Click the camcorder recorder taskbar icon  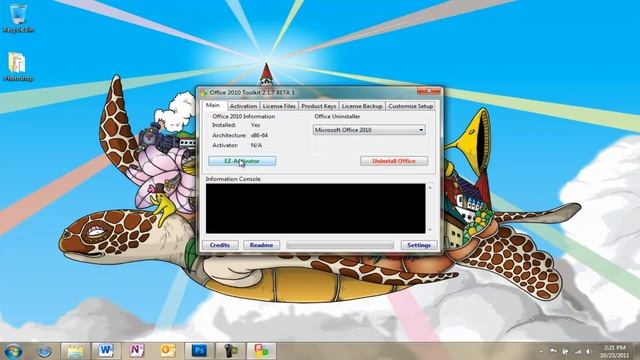[230, 351]
